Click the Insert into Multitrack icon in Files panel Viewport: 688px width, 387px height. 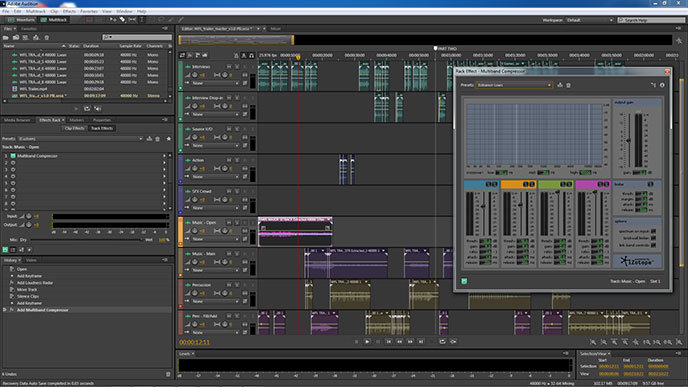coord(36,38)
